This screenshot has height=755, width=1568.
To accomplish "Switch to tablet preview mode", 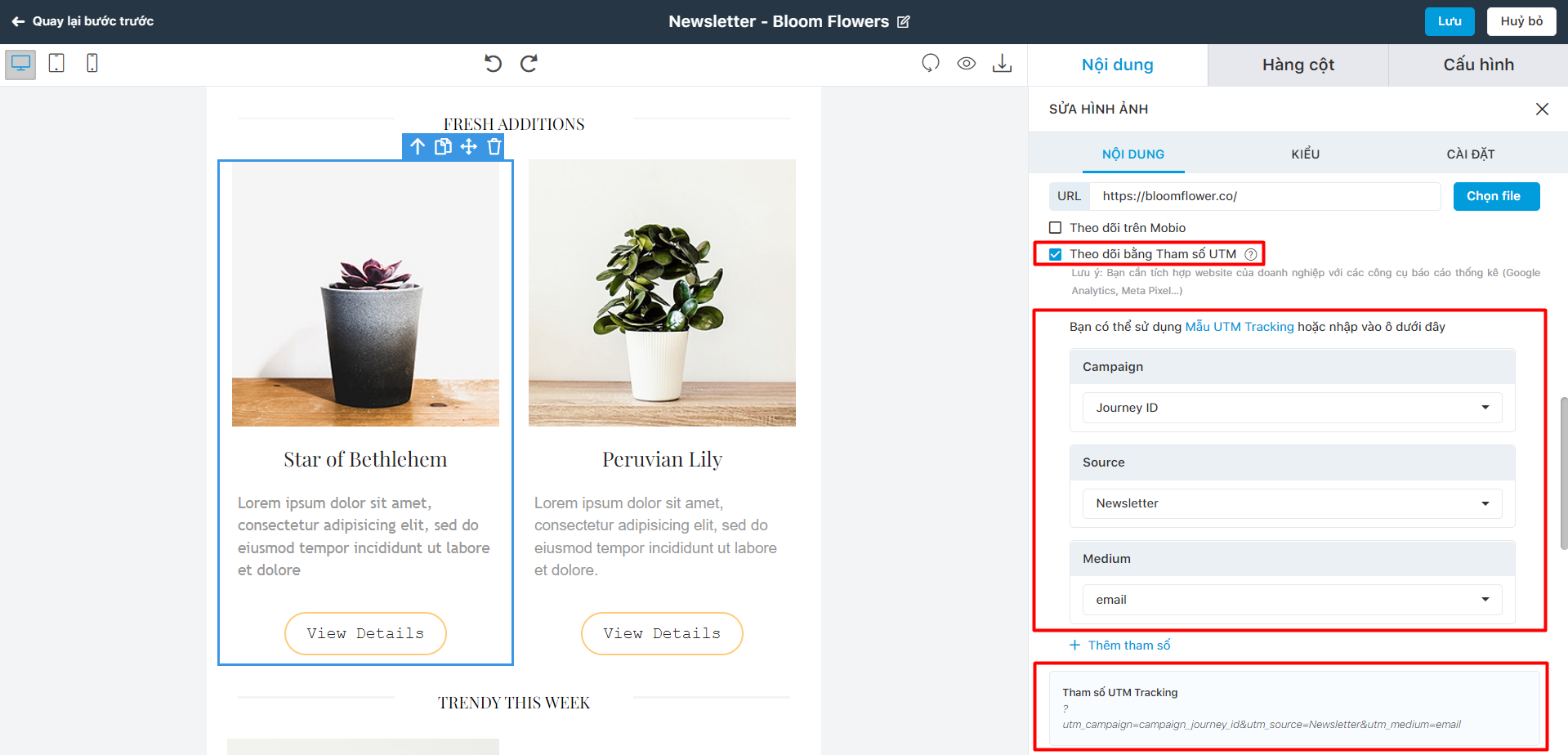I will (x=56, y=62).
